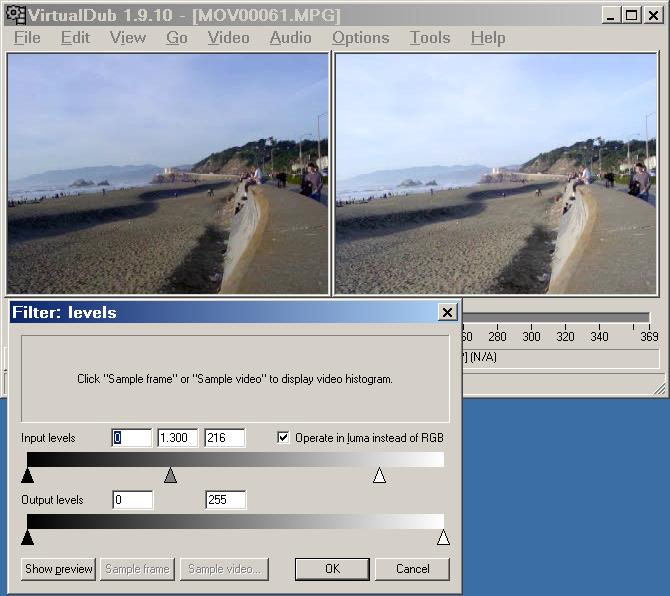Click the input levels black point field

pyautogui.click(x=132, y=438)
